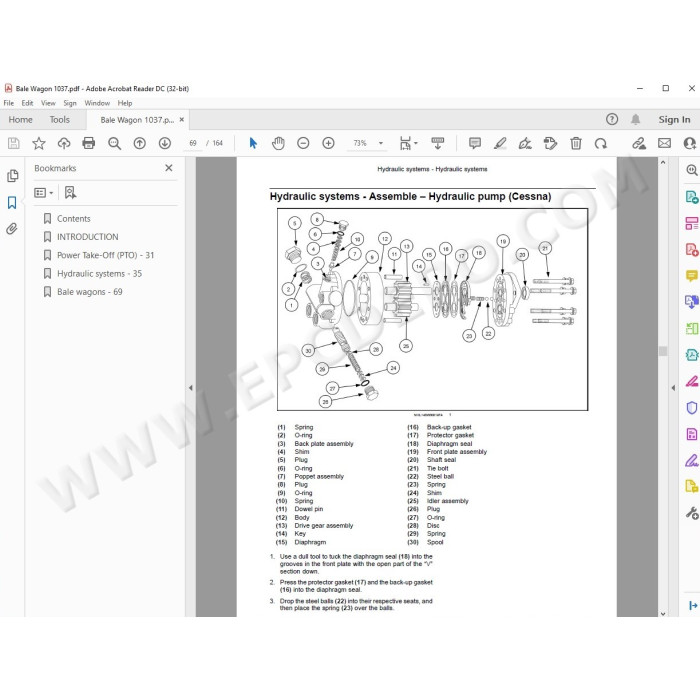Screen dimensions: 700x700
Task: Enable scrolling read mode icon
Action: pos(438,143)
